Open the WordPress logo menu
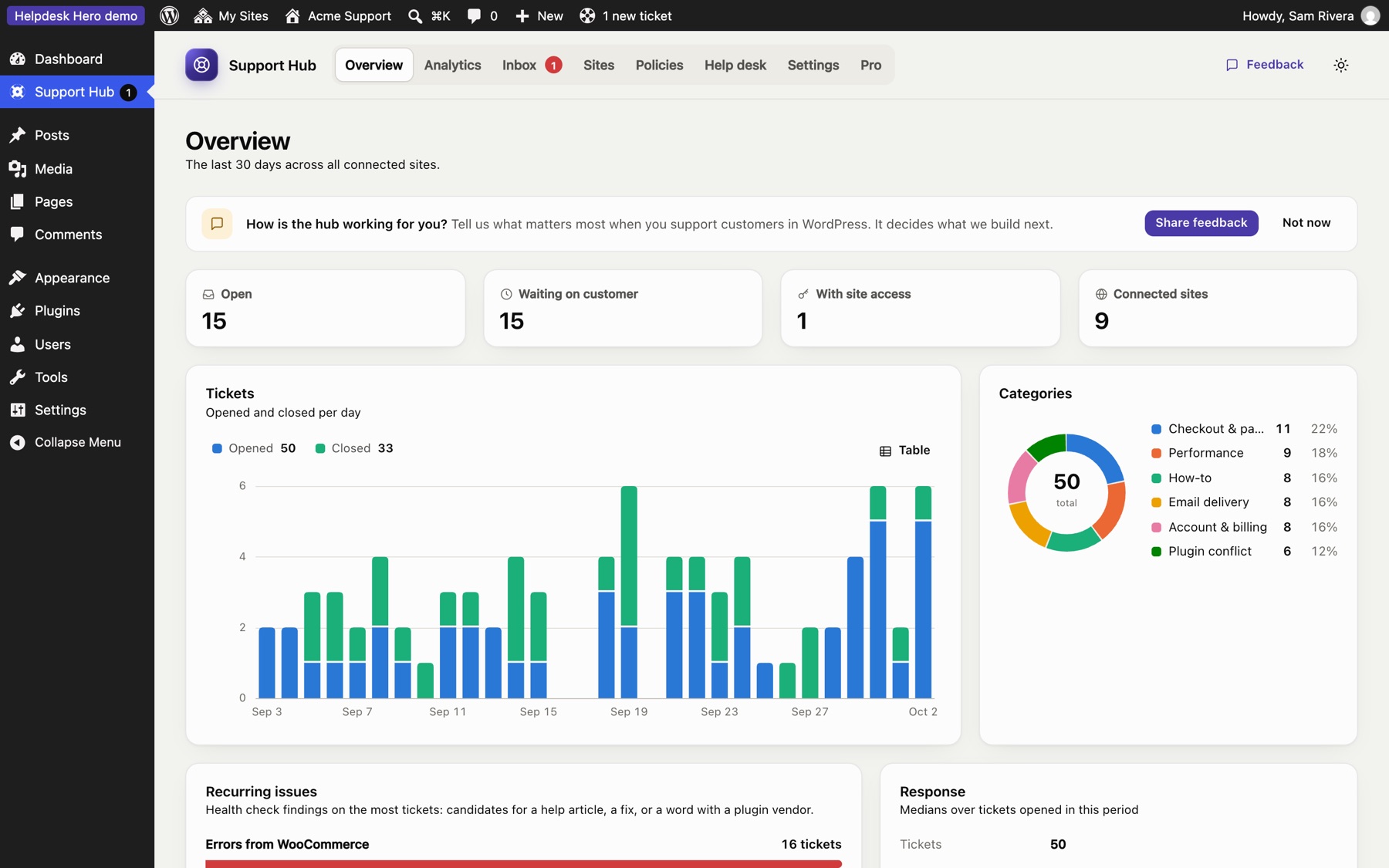1389x868 pixels. pos(169,15)
